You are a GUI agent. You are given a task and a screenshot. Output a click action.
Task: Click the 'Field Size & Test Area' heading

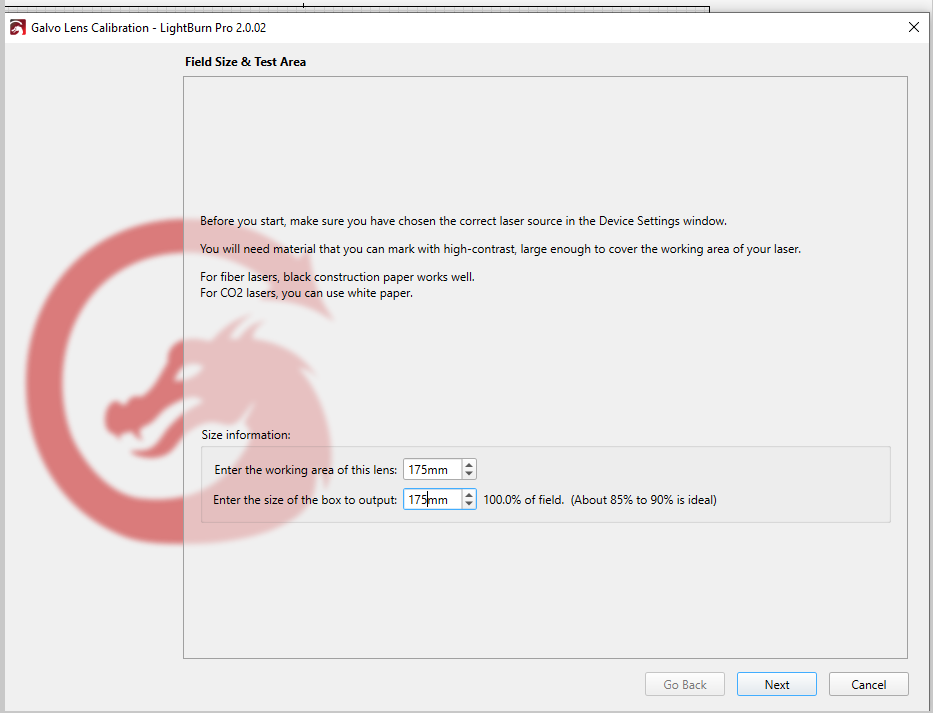tap(245, 62)
